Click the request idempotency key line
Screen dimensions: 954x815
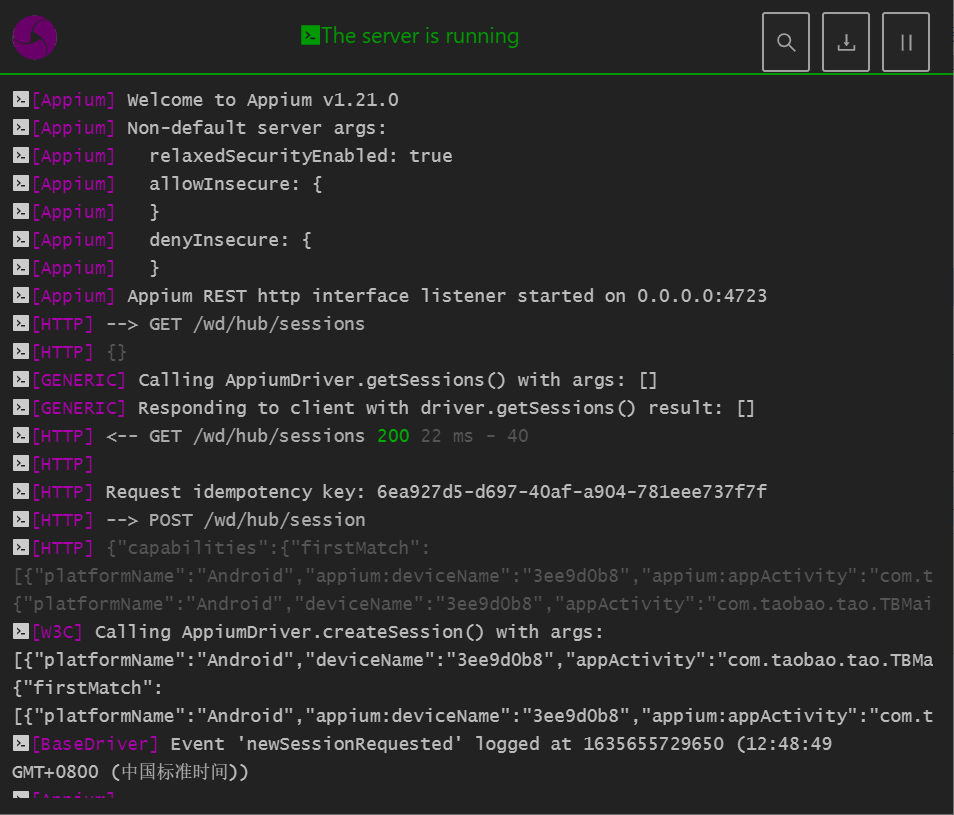(436, 492)
